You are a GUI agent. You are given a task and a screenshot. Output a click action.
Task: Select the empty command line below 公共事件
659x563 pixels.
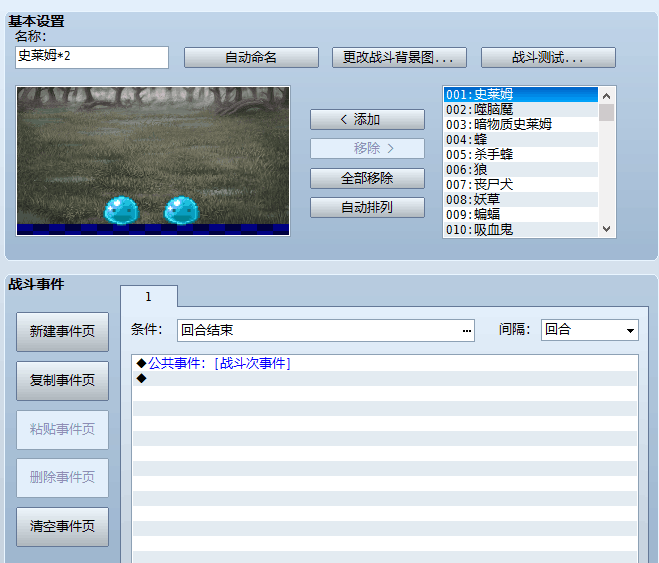tap(385, 379)
